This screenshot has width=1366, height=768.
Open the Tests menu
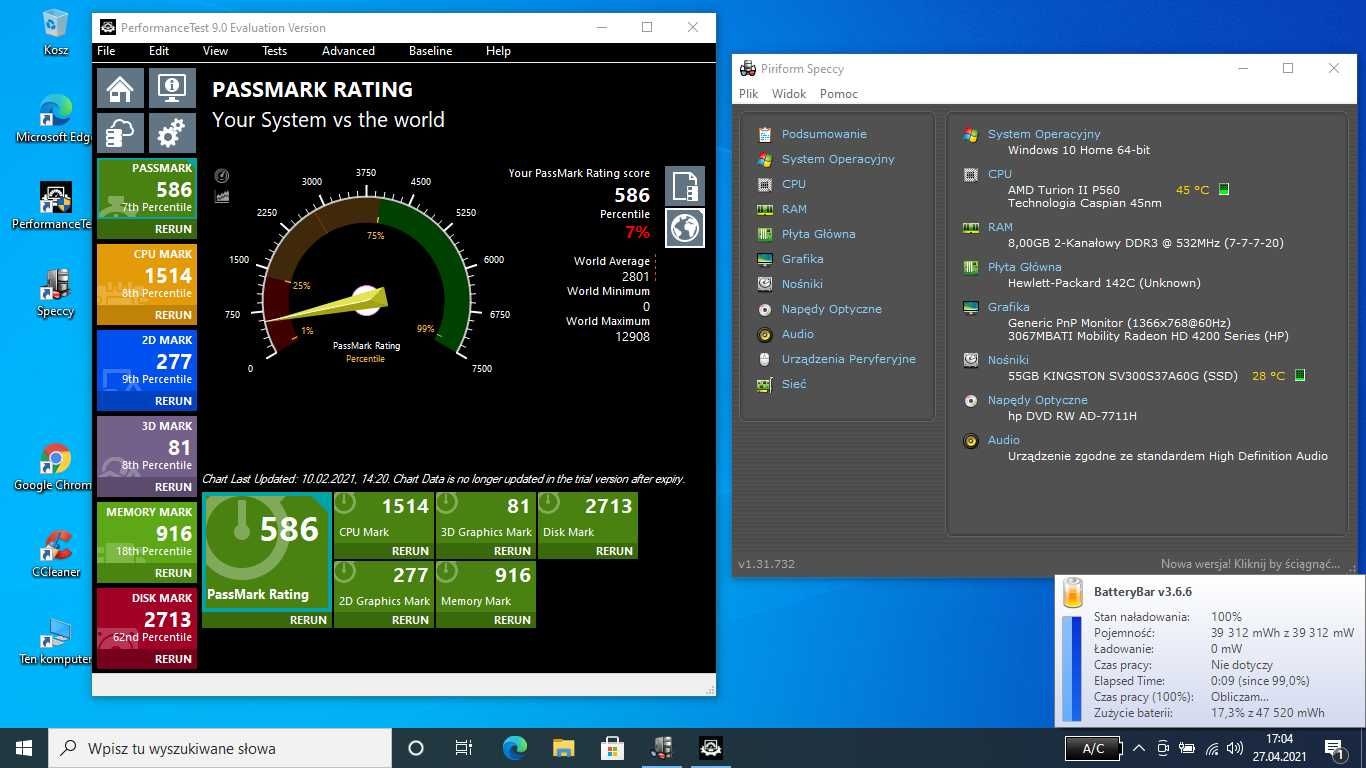[274, 51]
